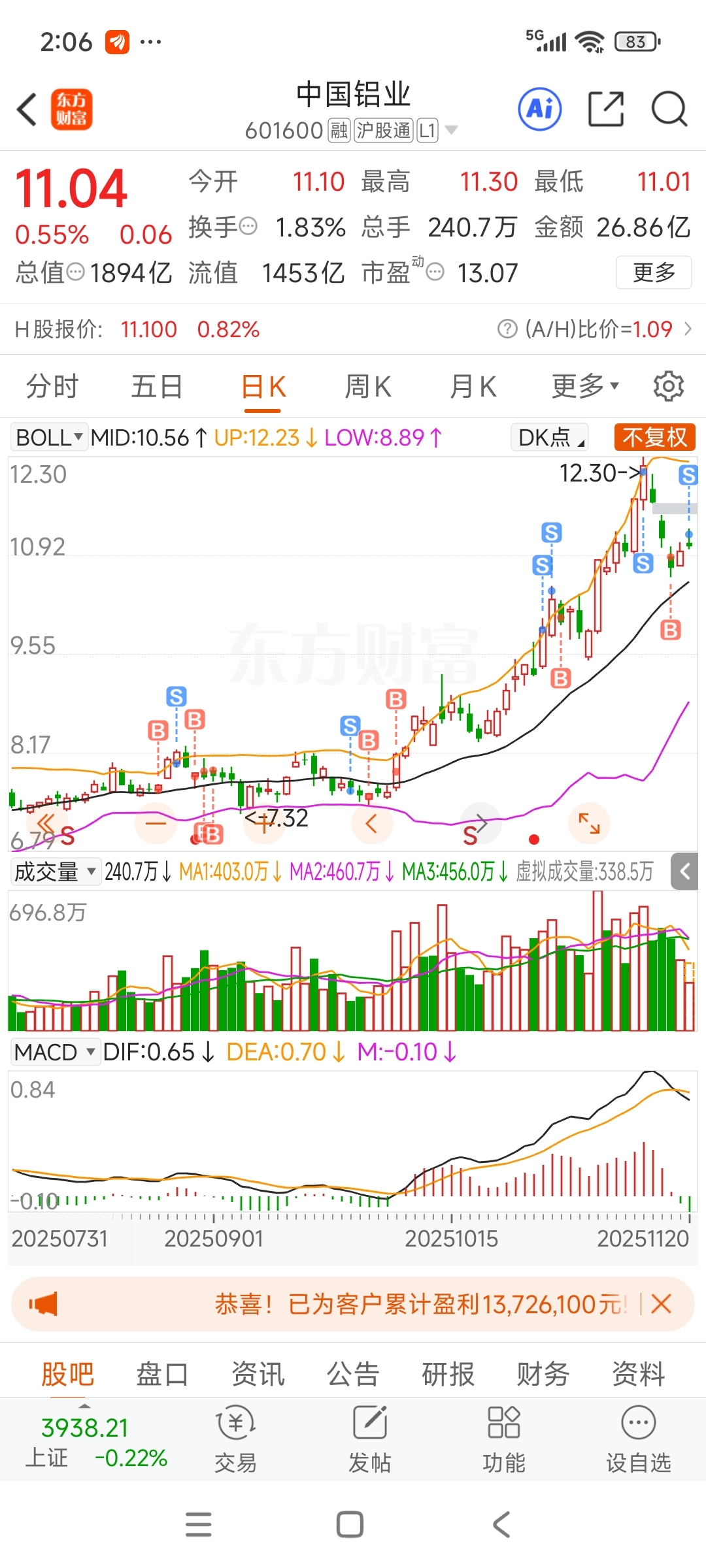Tap the share export icon
This screenshot has width=706, height=1568.
point(606,108)
